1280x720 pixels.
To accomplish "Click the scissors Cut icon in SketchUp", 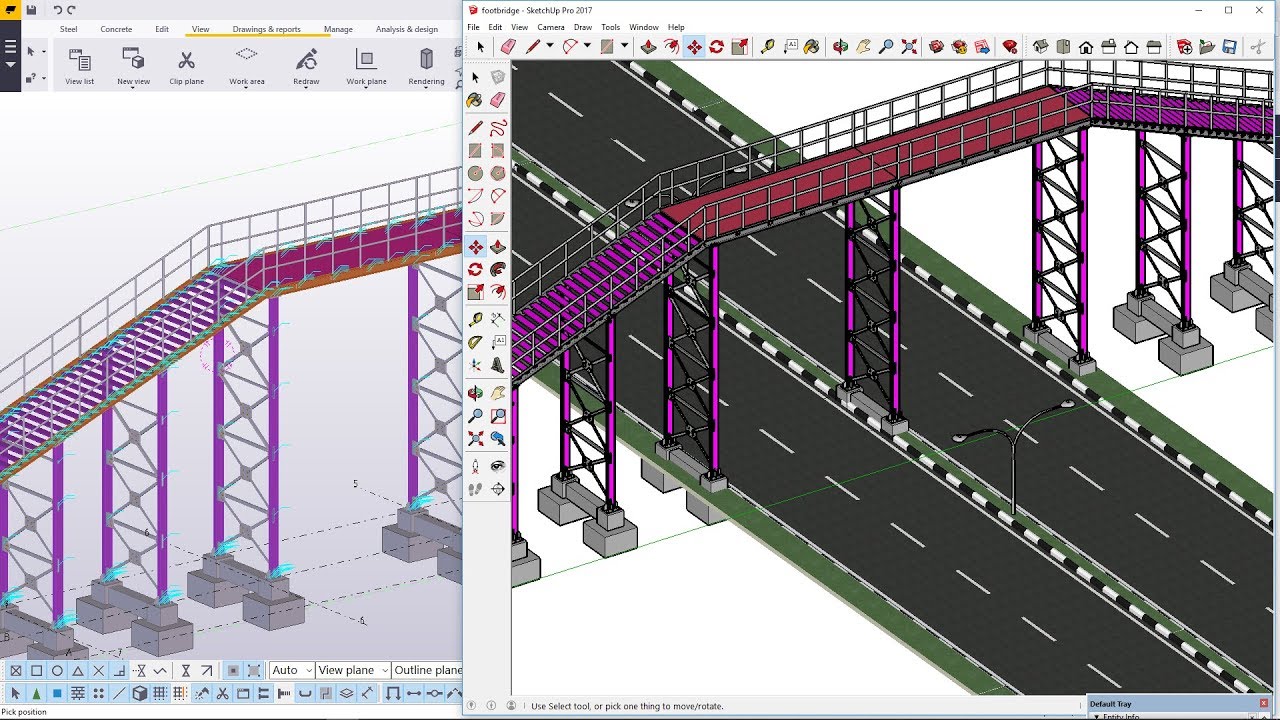I will click(x=1258, y=47).
